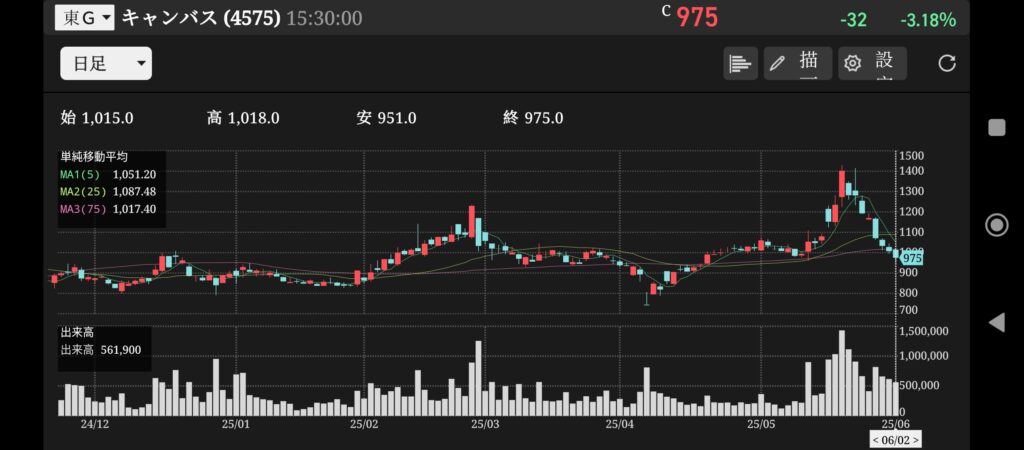Click the 25/05 date axis label

761,425
